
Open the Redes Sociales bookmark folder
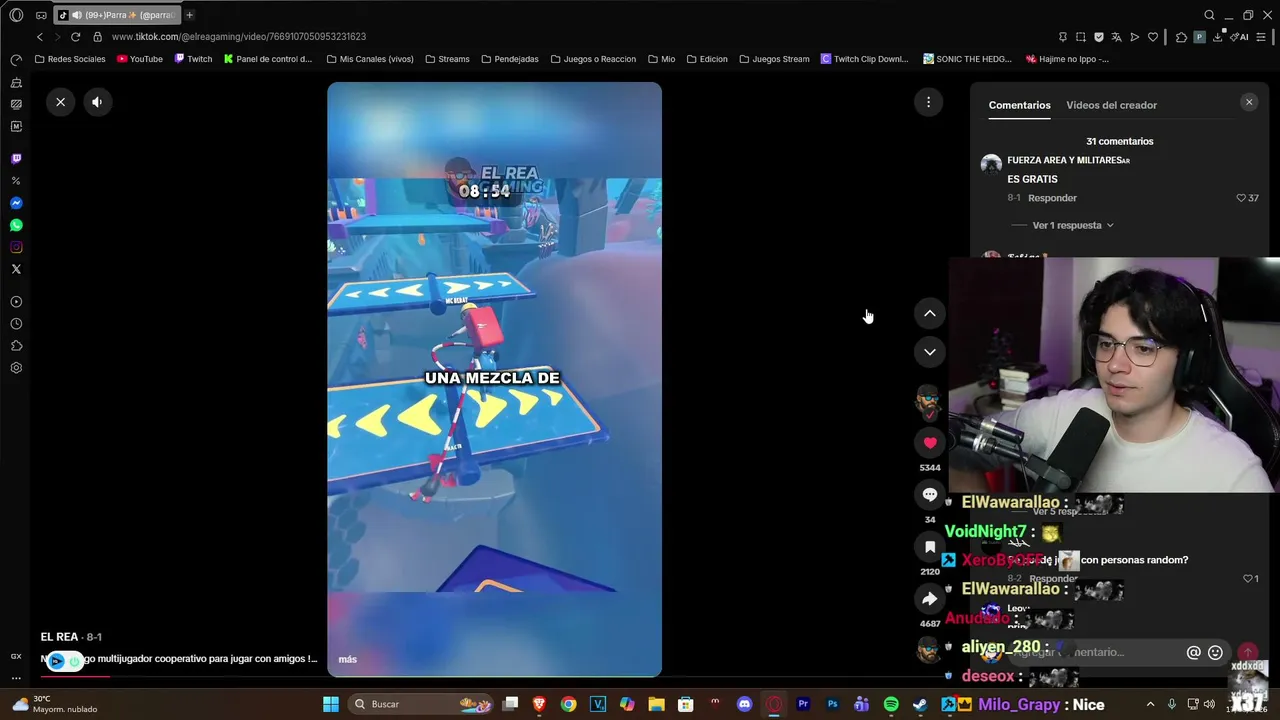70,59
